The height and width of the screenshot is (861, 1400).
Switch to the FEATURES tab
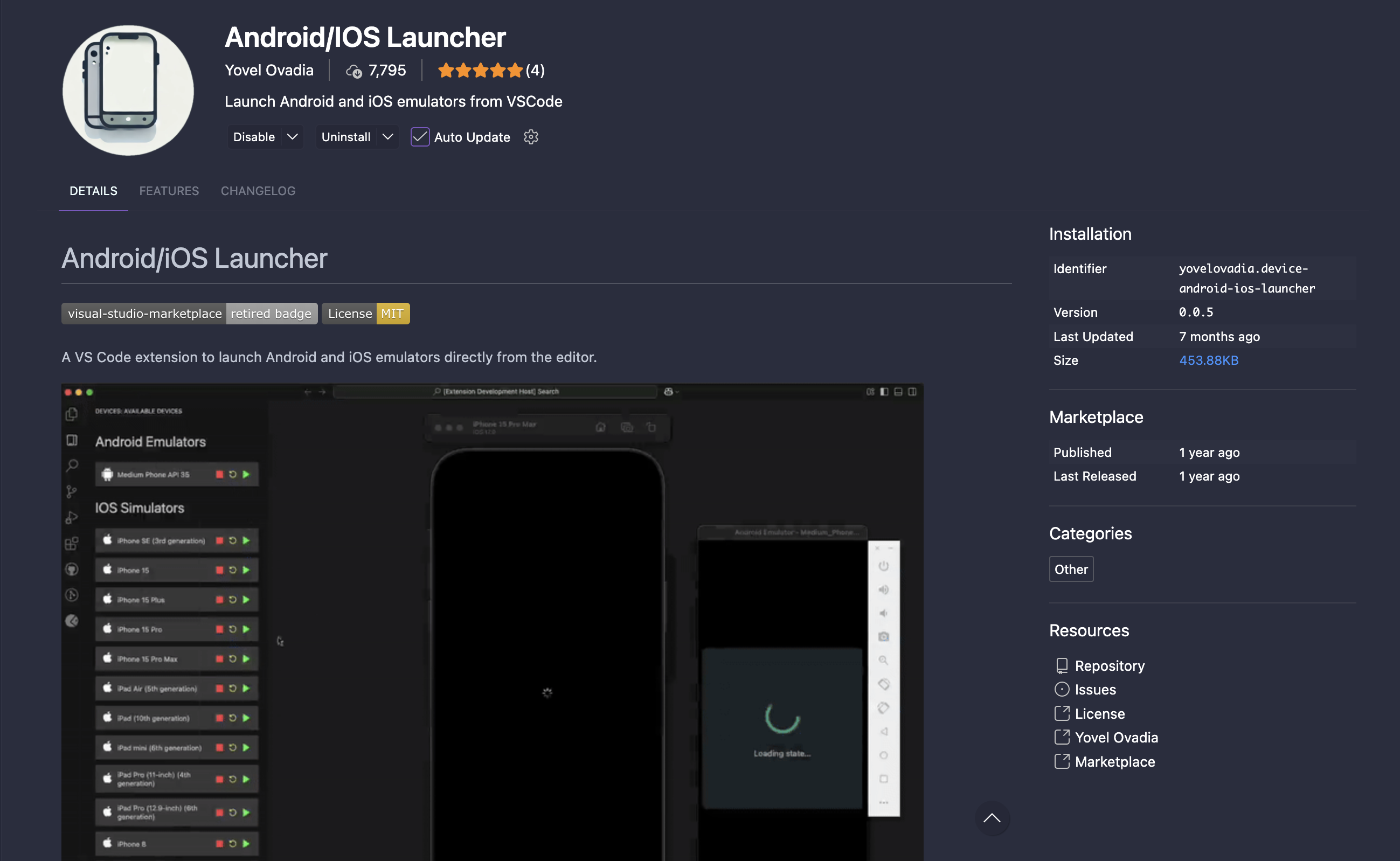coord(169,191)
